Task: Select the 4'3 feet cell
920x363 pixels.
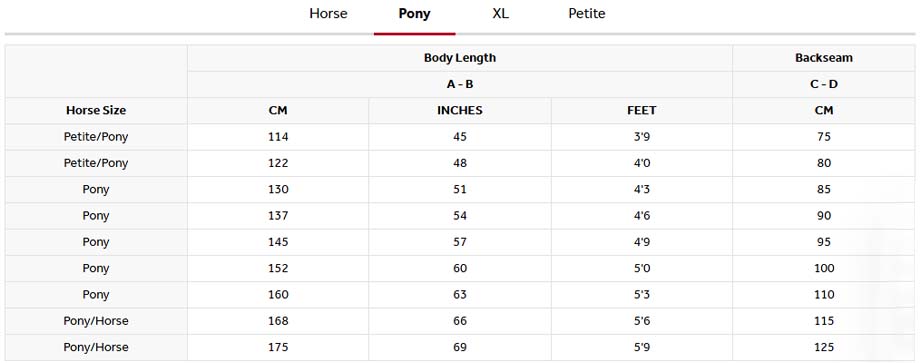Action: coord(642,189)
